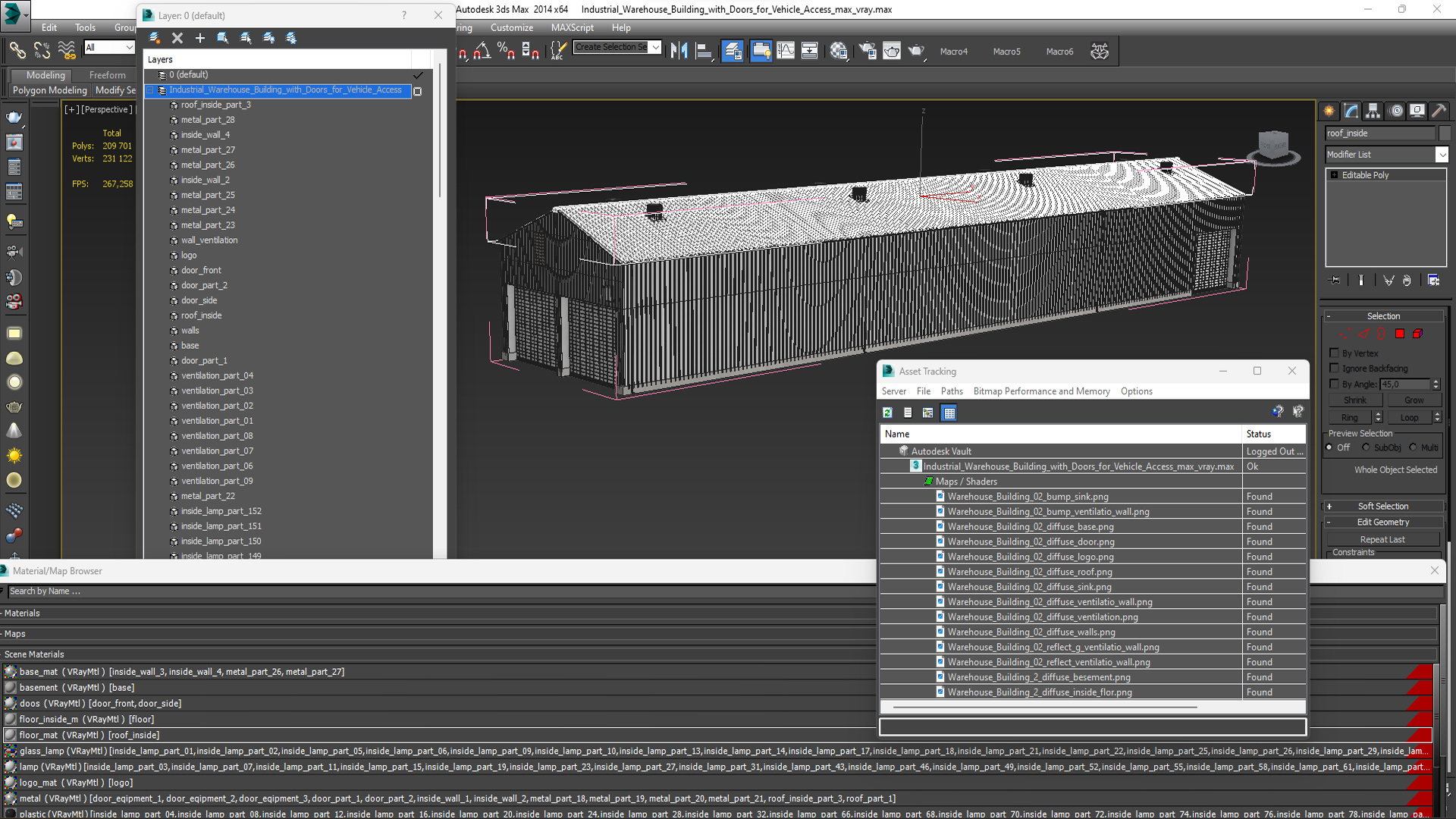The width and height of the screenshot is (1456, 819).
Task: Open the Modifier List dropdown
Action: click(x=1442, y=155)
